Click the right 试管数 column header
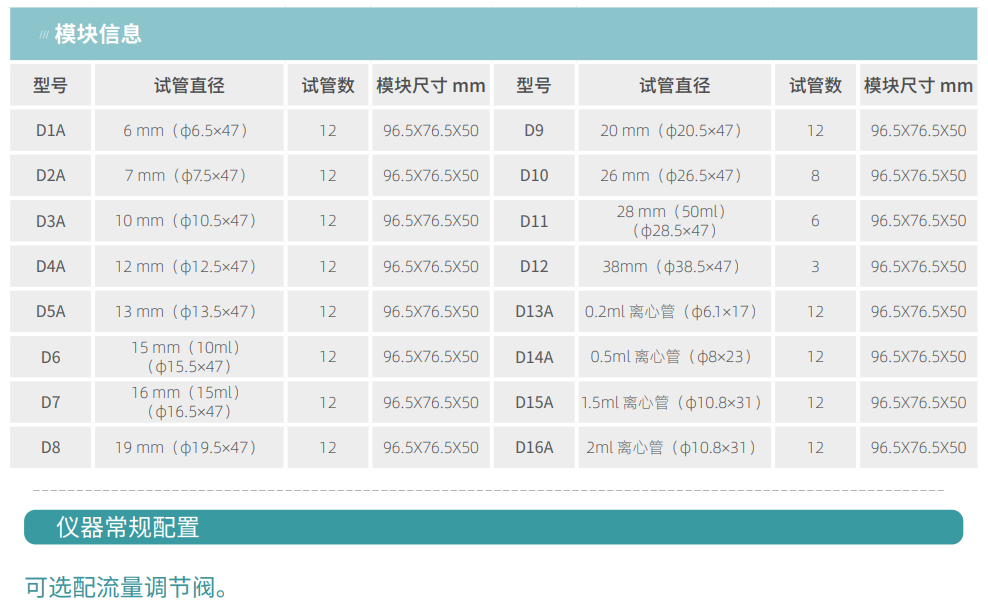Screen dimensions: 988x611 (815, 85)
